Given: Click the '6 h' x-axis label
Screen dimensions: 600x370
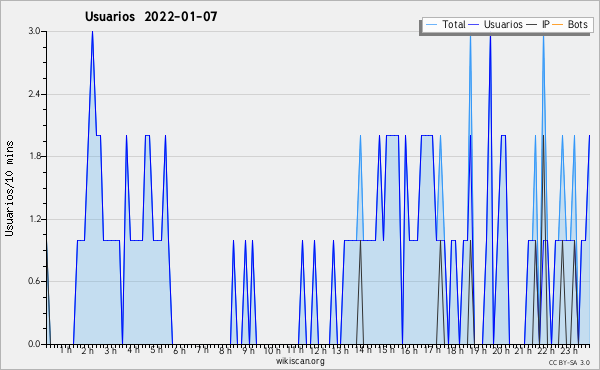Looking at the screenshot, I should pos(179,350).
